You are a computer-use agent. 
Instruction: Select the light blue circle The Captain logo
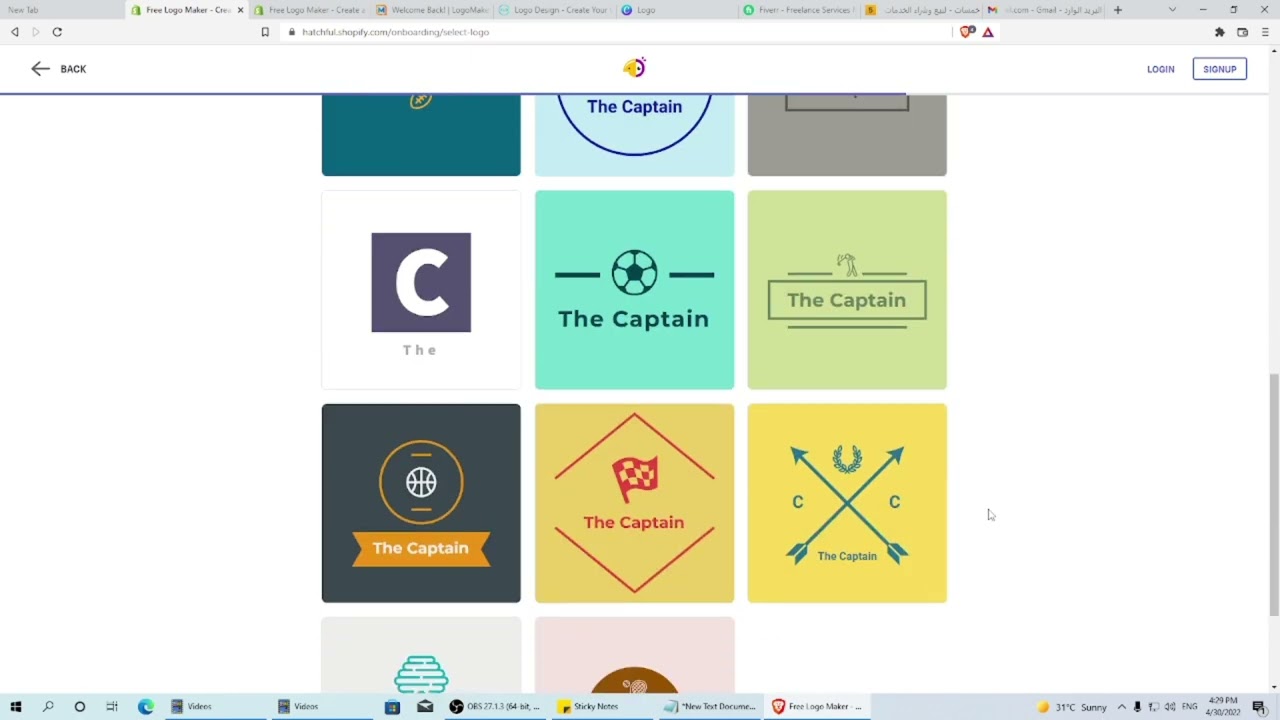pos(634,135)
